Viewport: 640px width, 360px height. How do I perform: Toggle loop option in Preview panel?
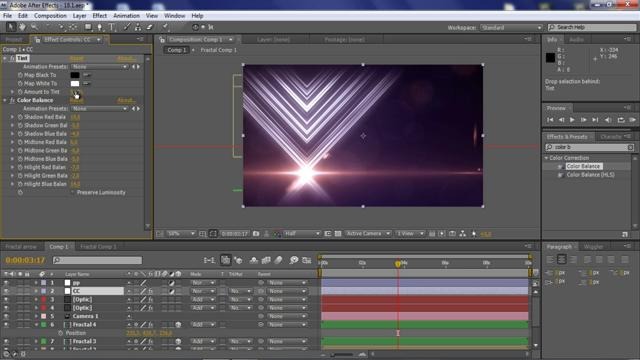[621, 120]
